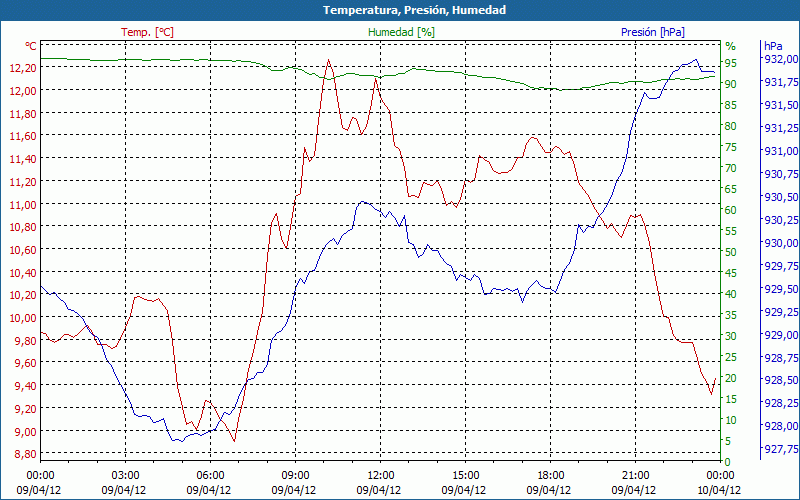
Task: Pick temperature axis value '12,00'
Action: click(23, 90)
